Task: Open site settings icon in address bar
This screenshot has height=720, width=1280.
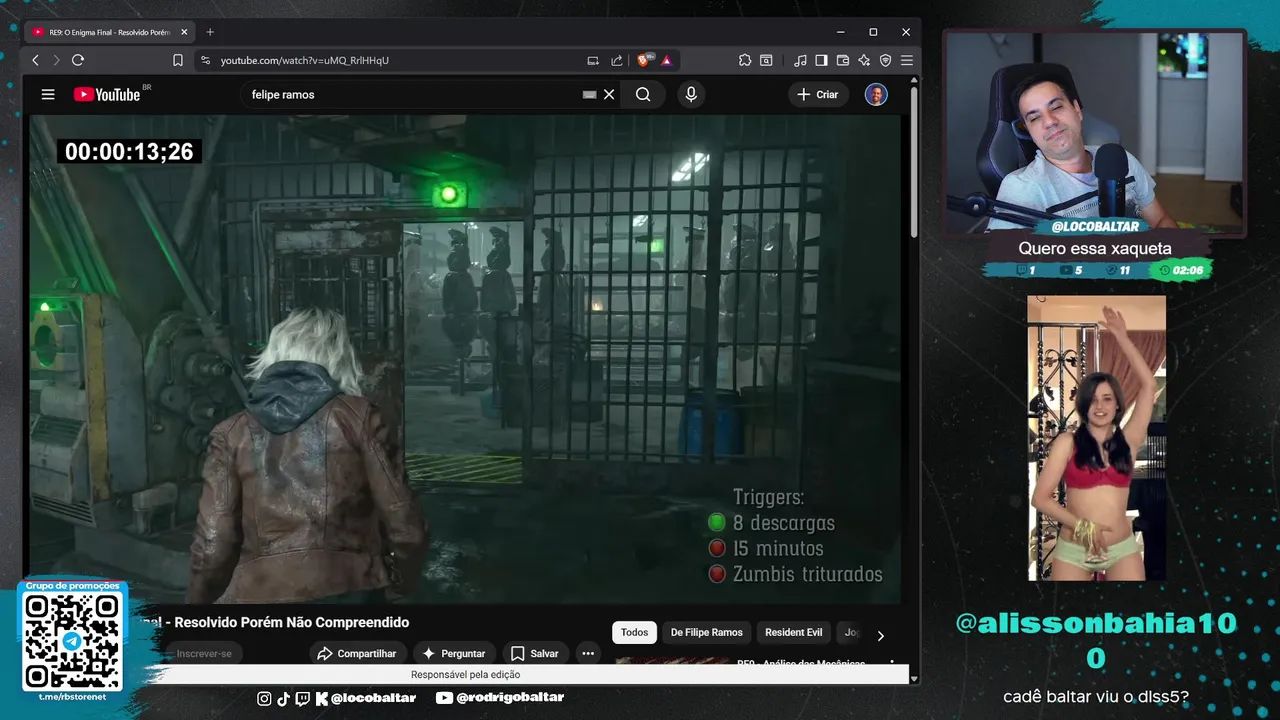Action: [x=205, y=60]
